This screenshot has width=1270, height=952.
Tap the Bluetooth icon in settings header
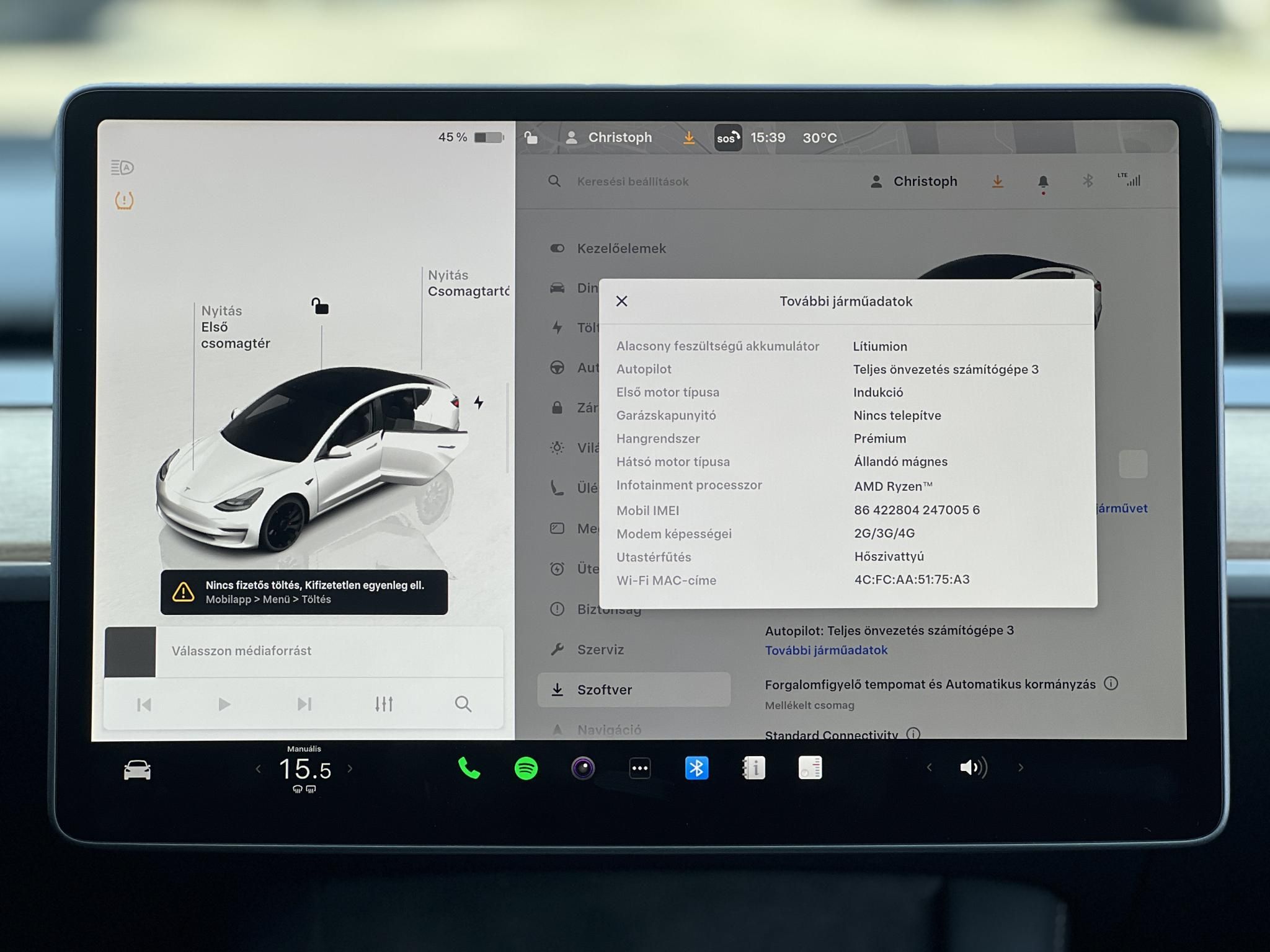(1088, 180)
